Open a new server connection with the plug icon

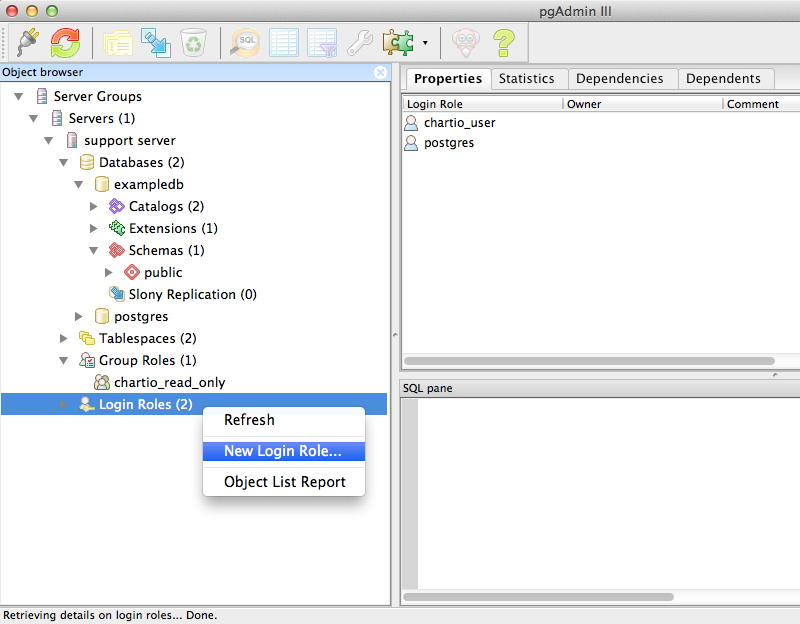coord(25,42)
